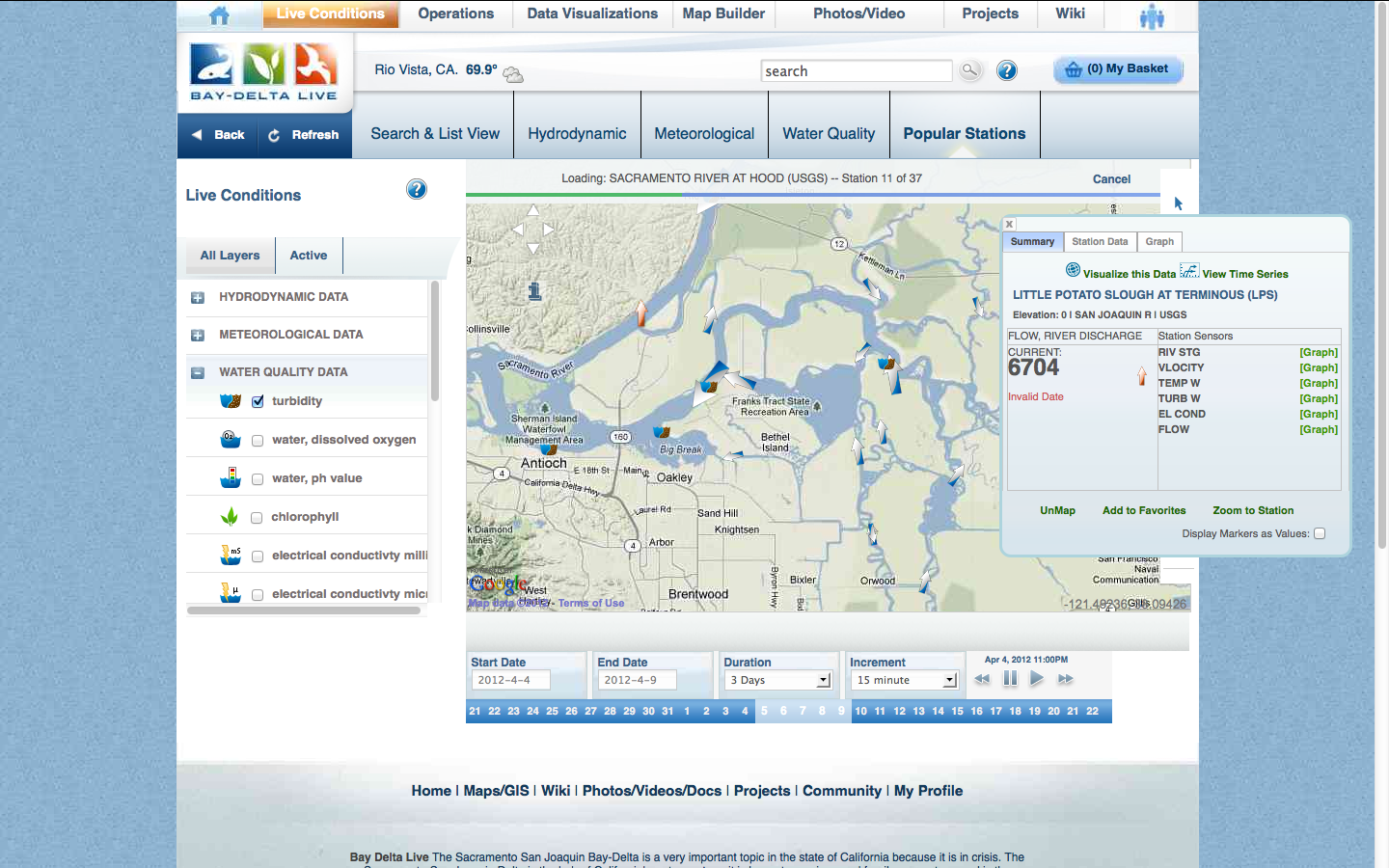1389x868 pixels.
Task: Expand HYDRODYNAMIC DATA group
Action: (198, 298)
